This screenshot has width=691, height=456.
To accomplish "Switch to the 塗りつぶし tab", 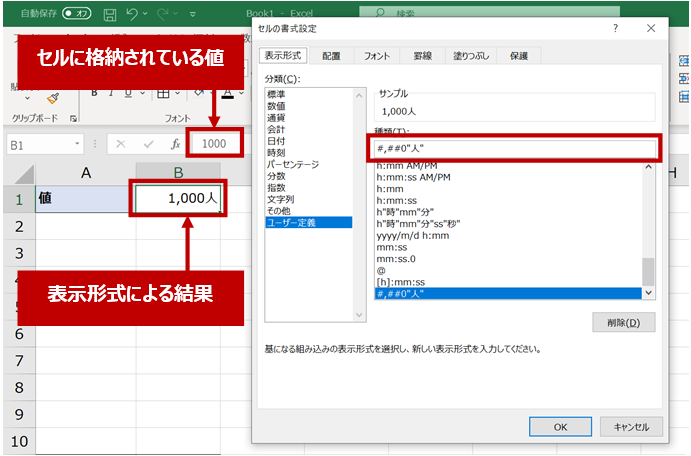I will [x=473, y=57].
